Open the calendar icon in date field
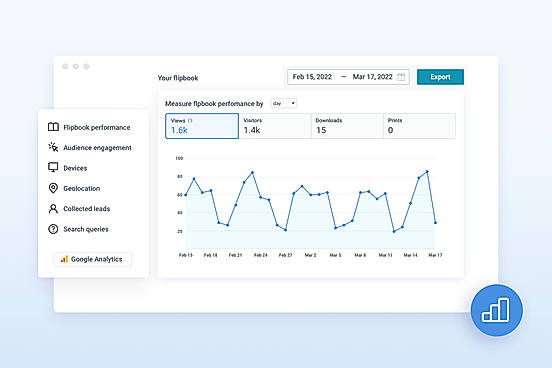Image resolution: width=552 pixels, height=368 pixels. tap(401, 77)
